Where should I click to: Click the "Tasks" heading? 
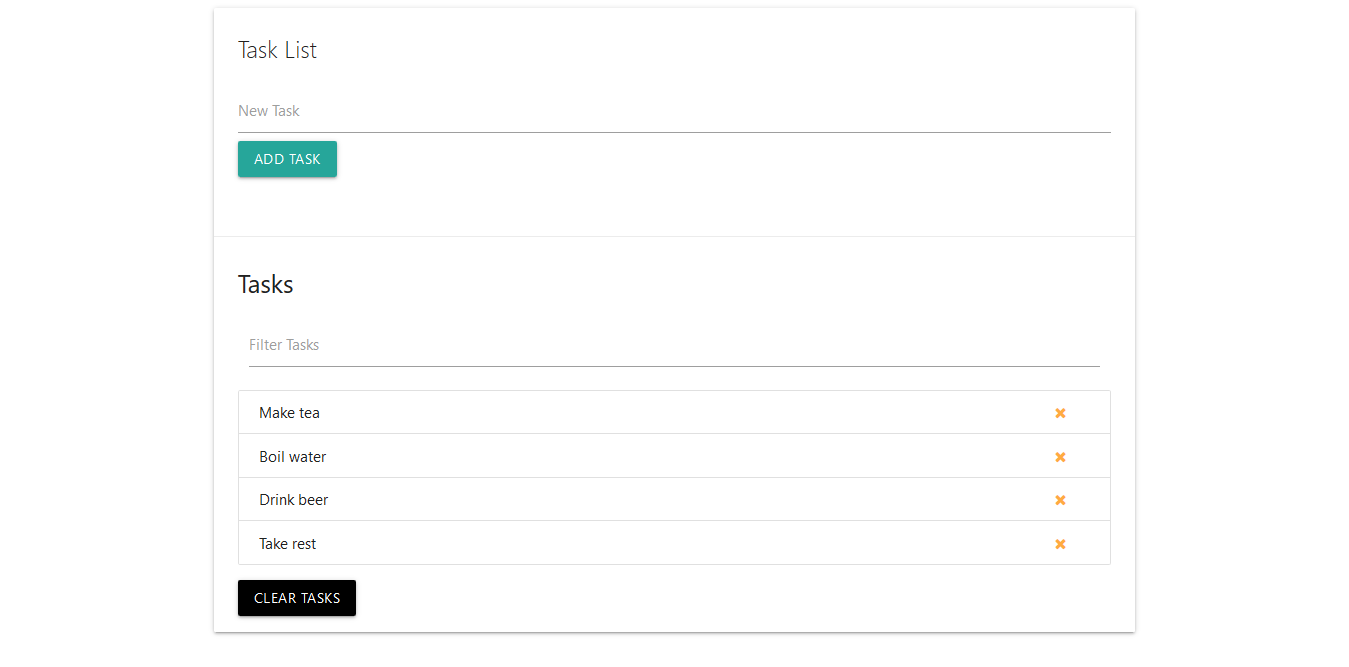point(265,283)
